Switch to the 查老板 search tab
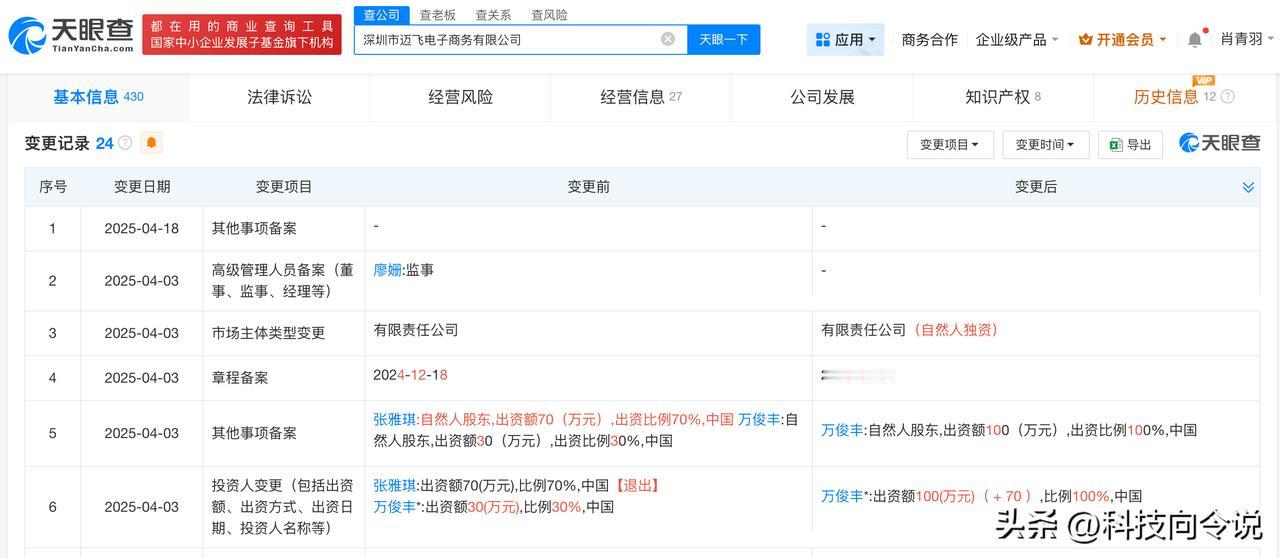 click(x=437, y=14)
